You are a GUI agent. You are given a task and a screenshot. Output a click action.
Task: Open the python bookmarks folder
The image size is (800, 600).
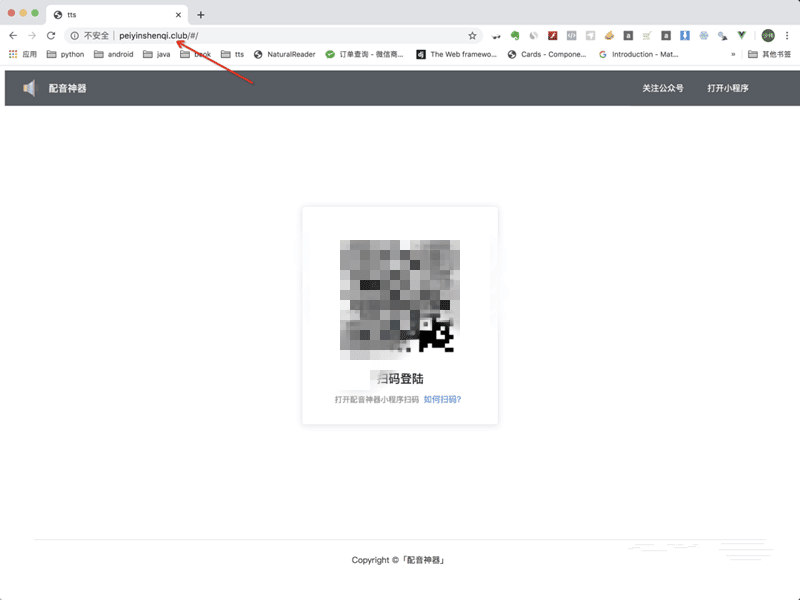[x=65, y=54]
